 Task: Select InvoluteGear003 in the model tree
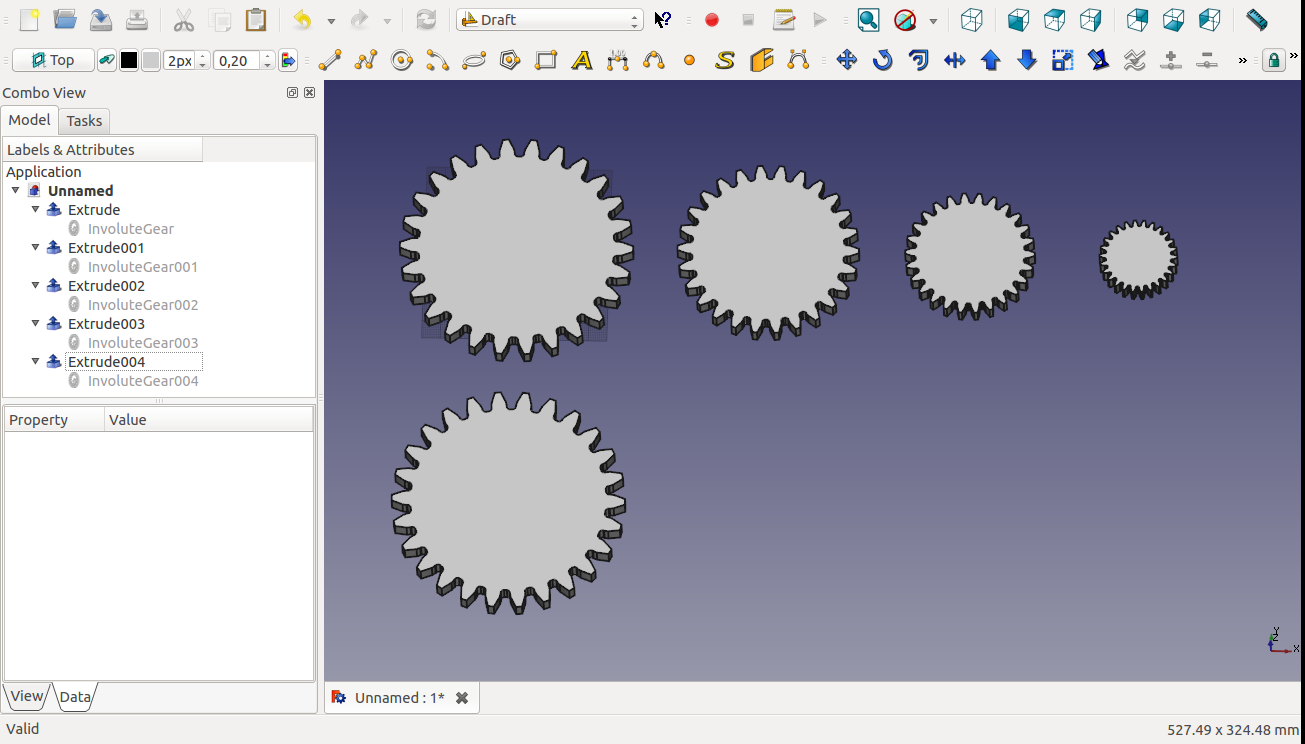point(143,343)
